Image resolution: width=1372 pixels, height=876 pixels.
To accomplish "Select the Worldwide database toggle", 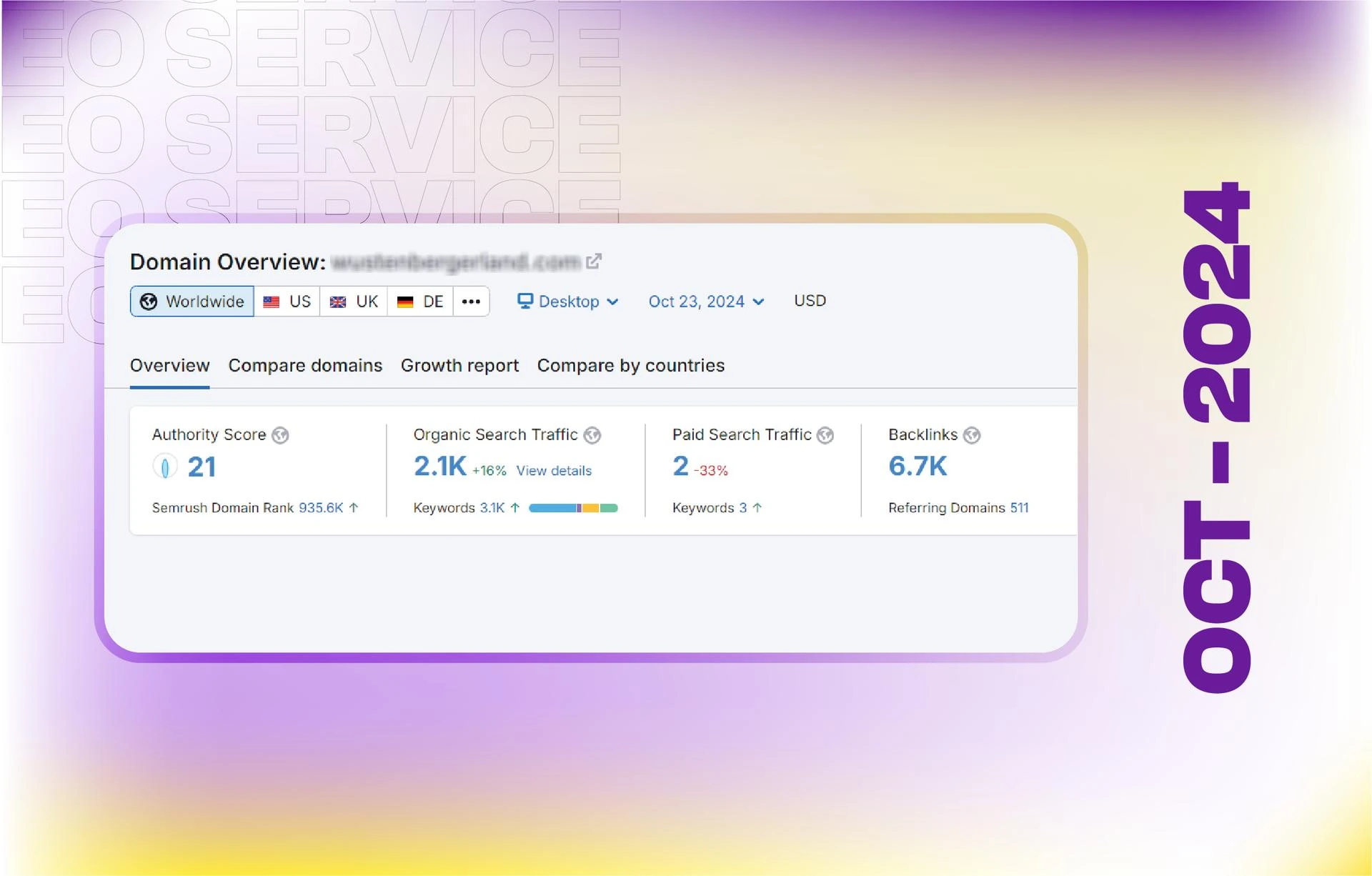I will click(x=192, y=302).
